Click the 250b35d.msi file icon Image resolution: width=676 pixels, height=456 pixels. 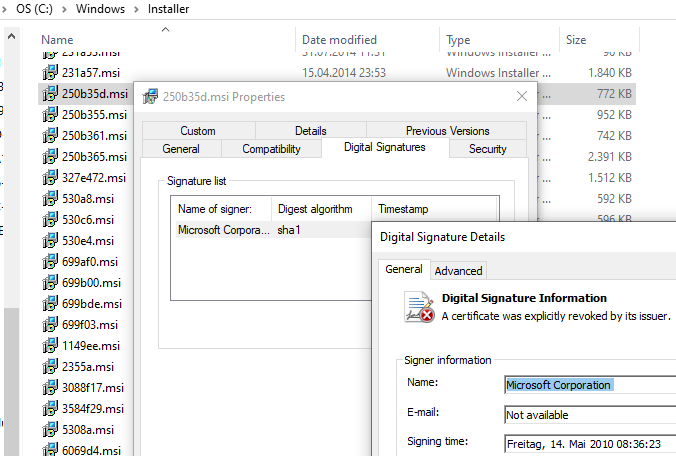pyautogui.click(x=50, y=94)
